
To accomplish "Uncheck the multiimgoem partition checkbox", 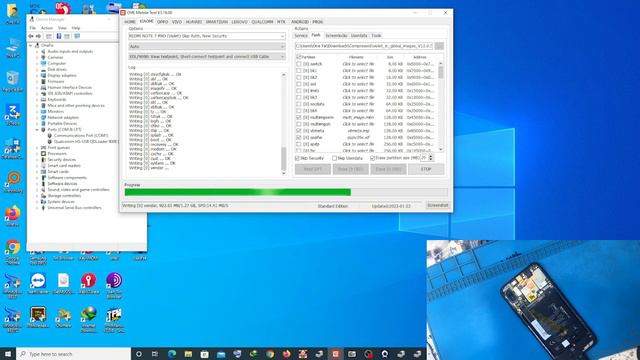I will [299, 117].
